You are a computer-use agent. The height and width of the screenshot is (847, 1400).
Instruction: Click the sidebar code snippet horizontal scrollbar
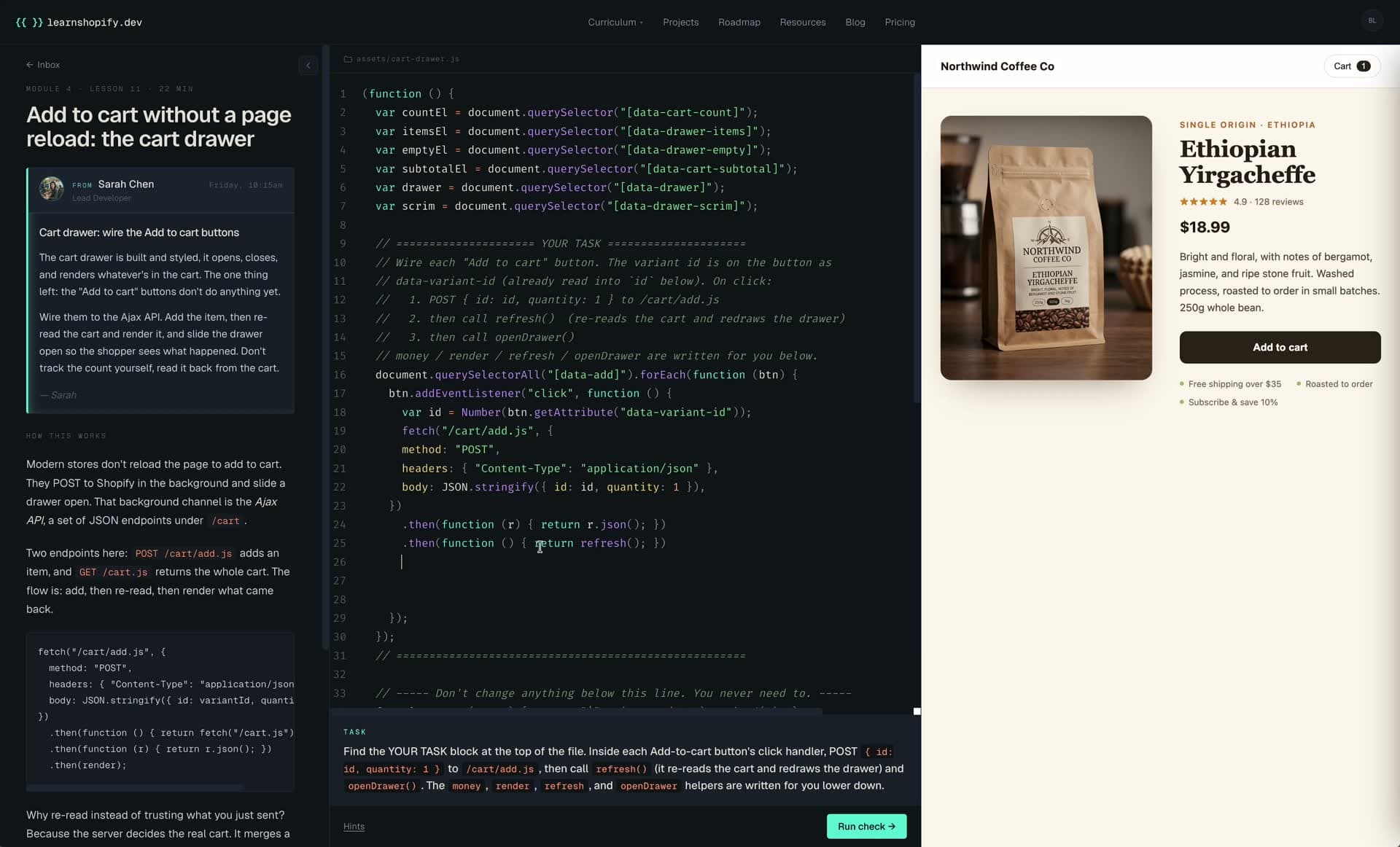point(135,787)
